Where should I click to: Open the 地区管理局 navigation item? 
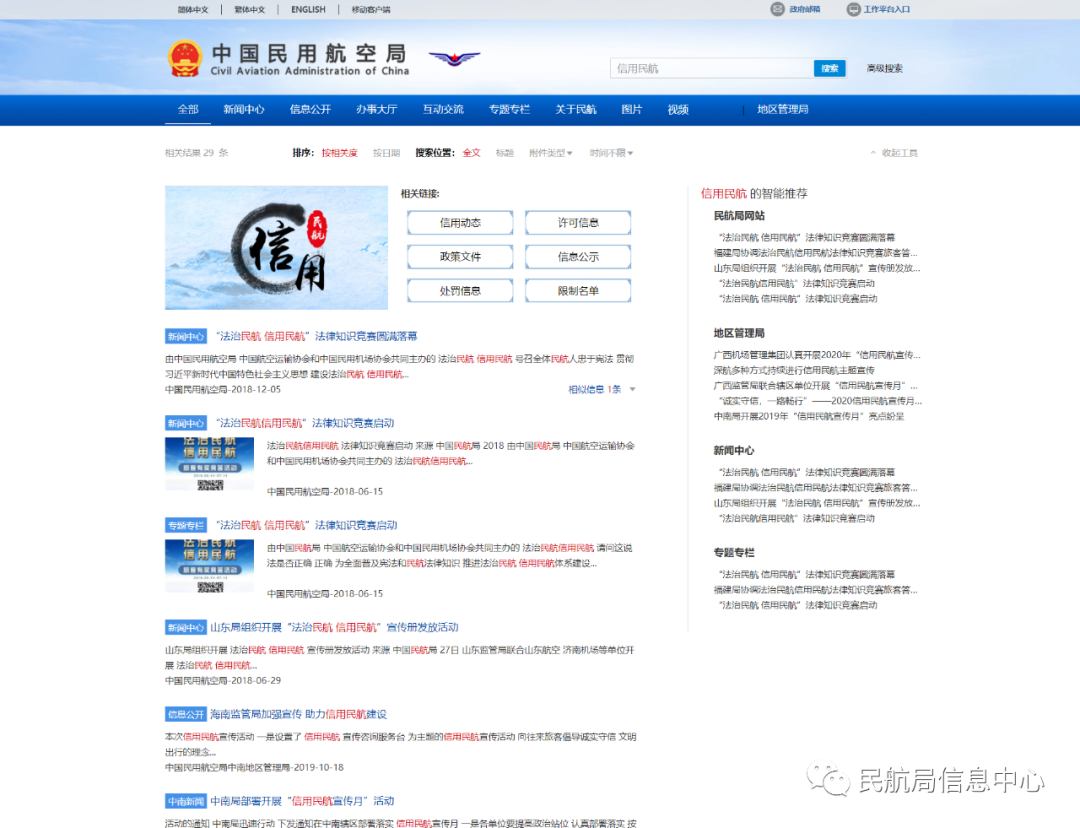782,110
